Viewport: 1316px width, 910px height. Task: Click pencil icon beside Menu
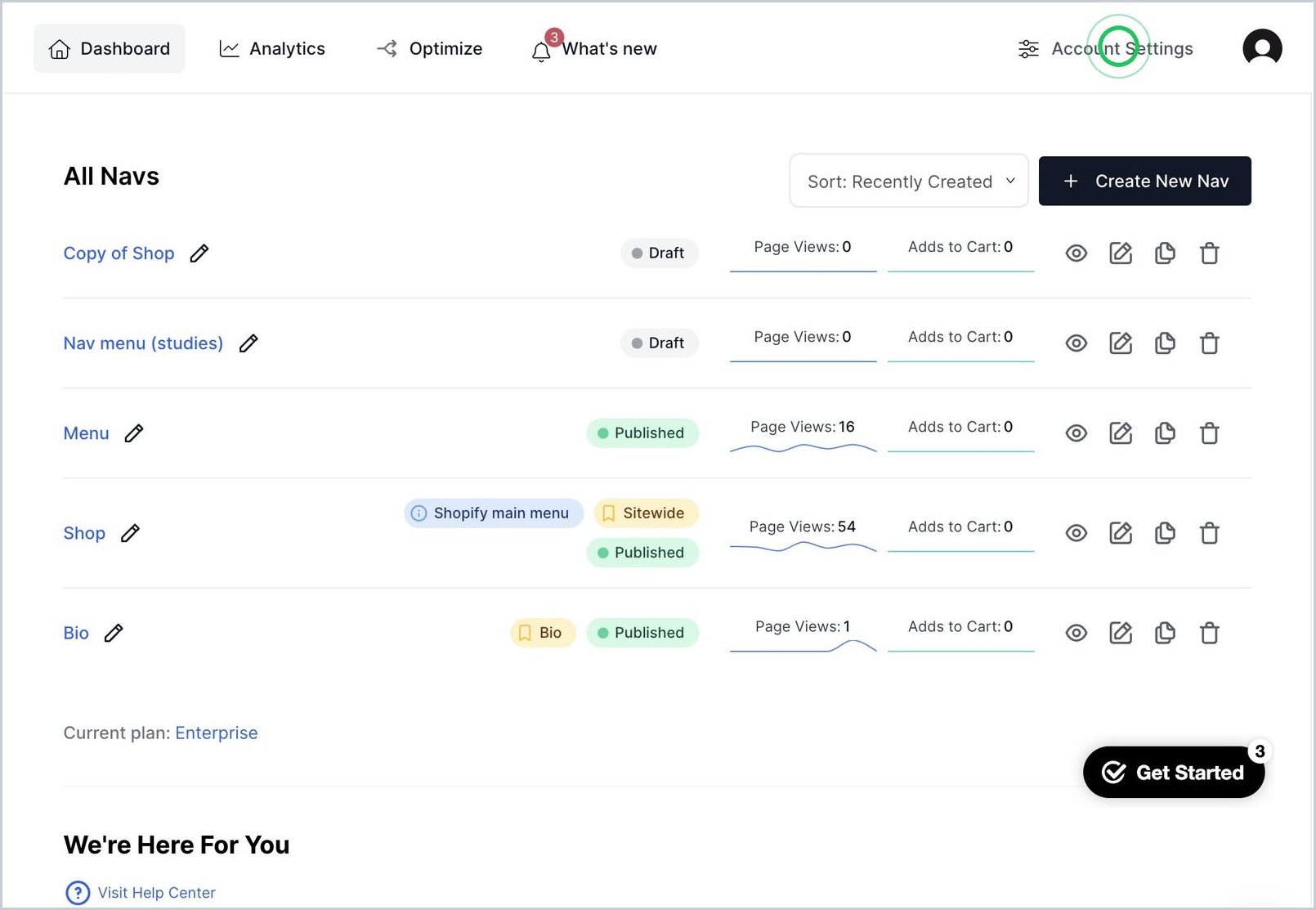point(134,433)
